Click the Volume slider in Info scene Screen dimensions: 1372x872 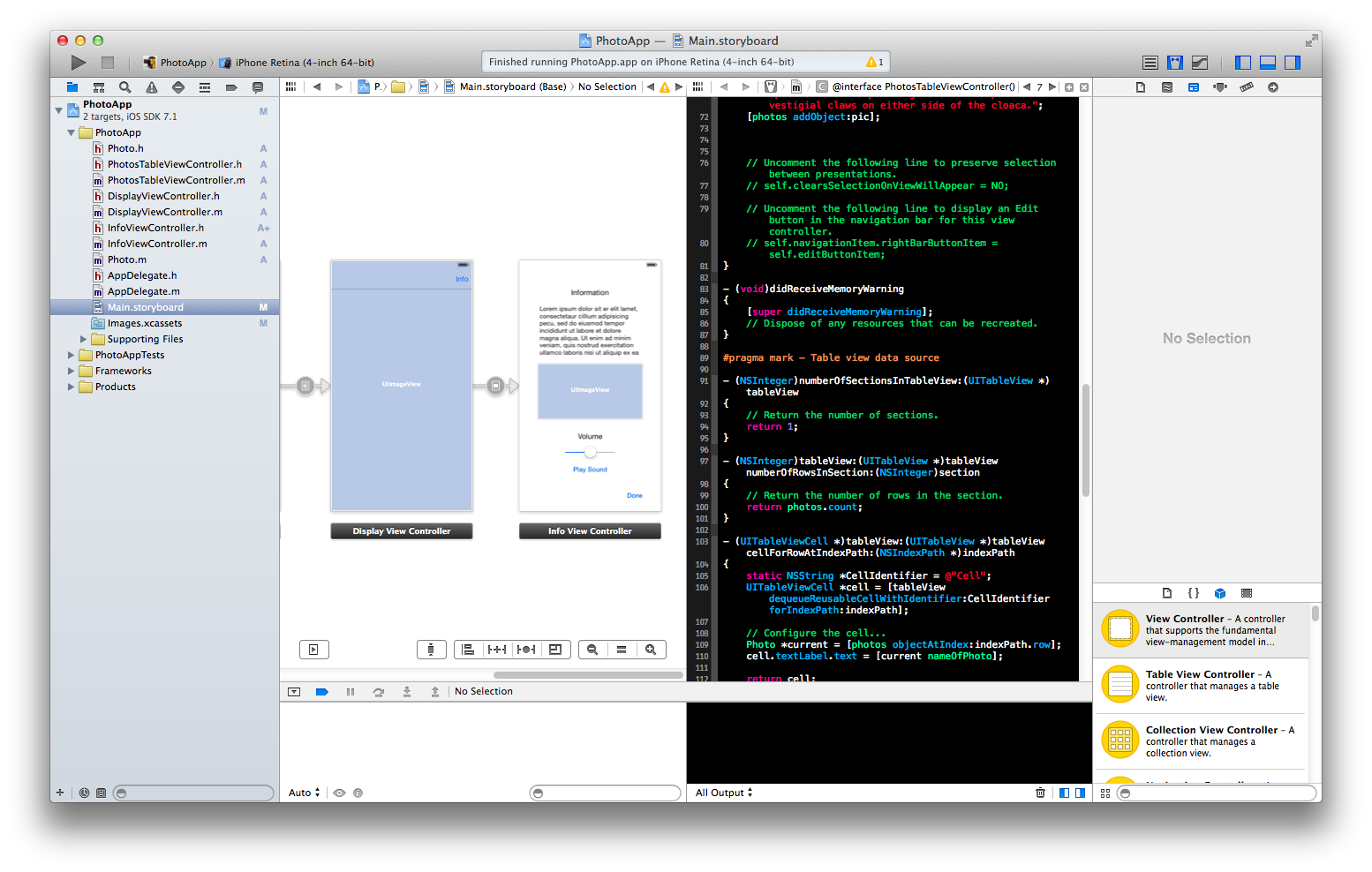pyautogui.click(x=590, y=452)
